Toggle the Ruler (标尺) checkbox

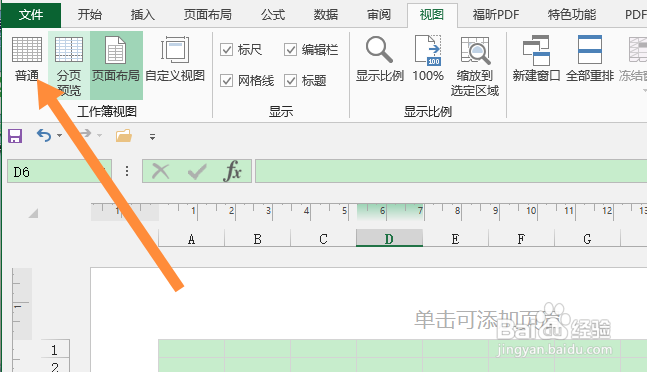(227, 50)
